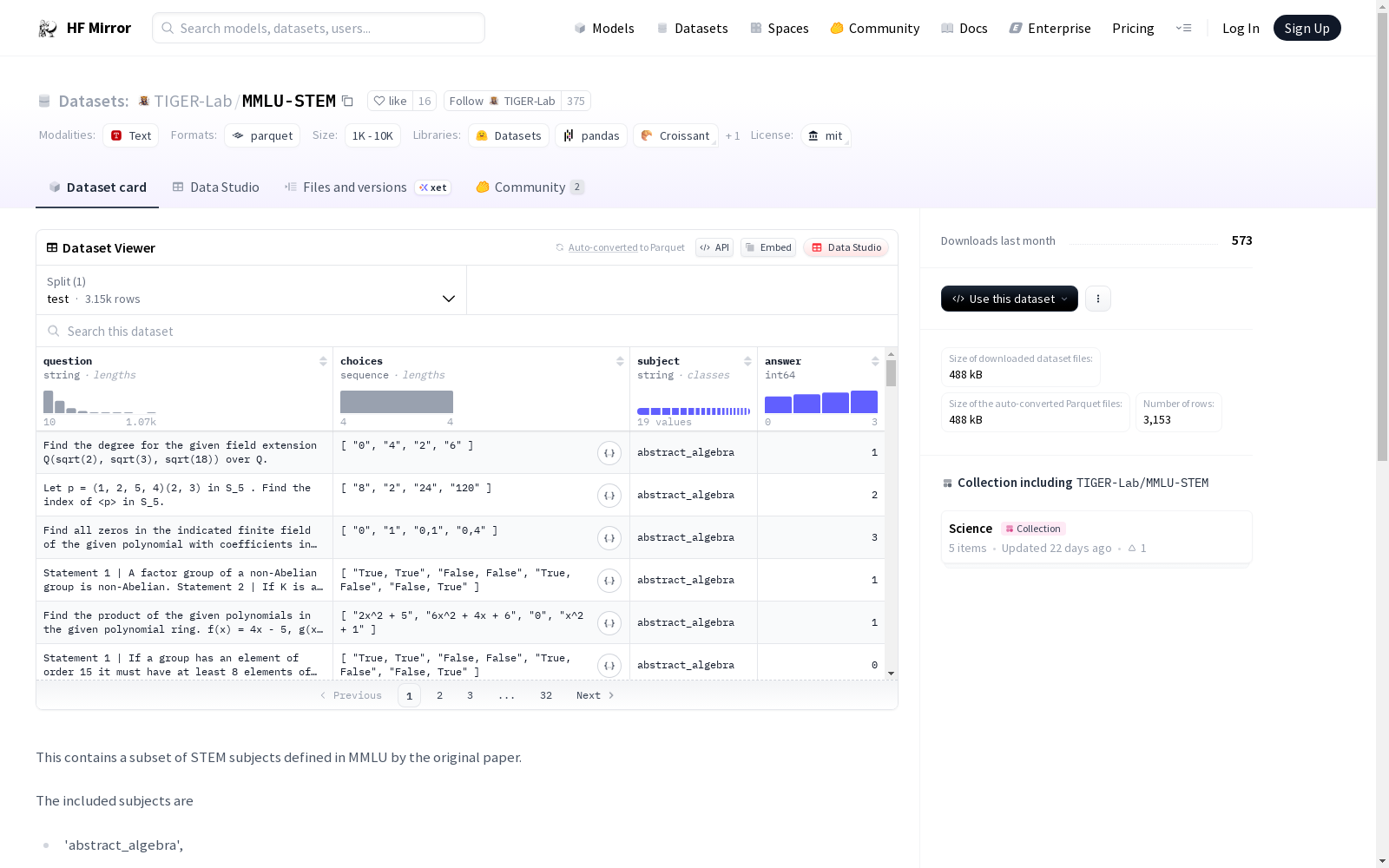The width and height of the screenshot is (1389, 868).
Task: Sort by the choices column
Action: tap(620, 361)
